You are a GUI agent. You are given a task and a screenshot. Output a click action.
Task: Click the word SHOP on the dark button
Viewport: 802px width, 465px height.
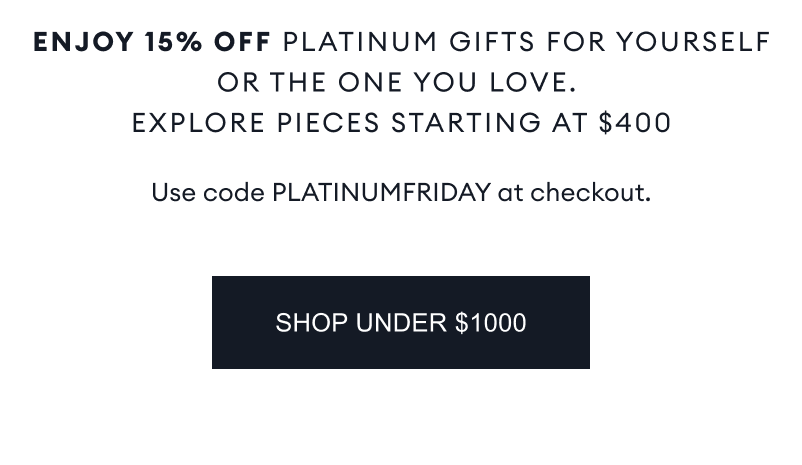(311, 323)
